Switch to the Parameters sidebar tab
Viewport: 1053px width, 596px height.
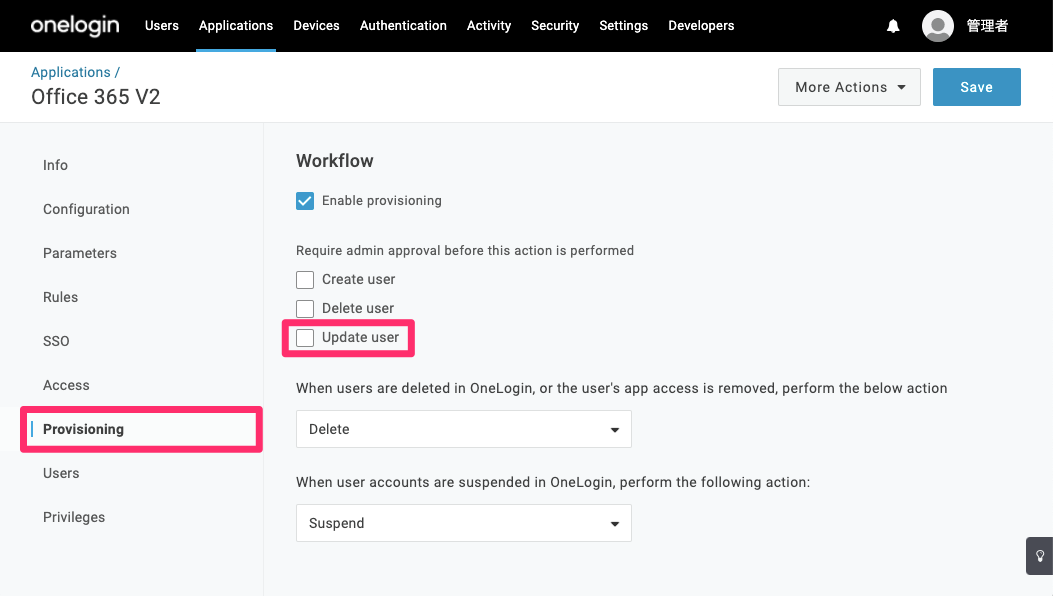coord(80,253)
